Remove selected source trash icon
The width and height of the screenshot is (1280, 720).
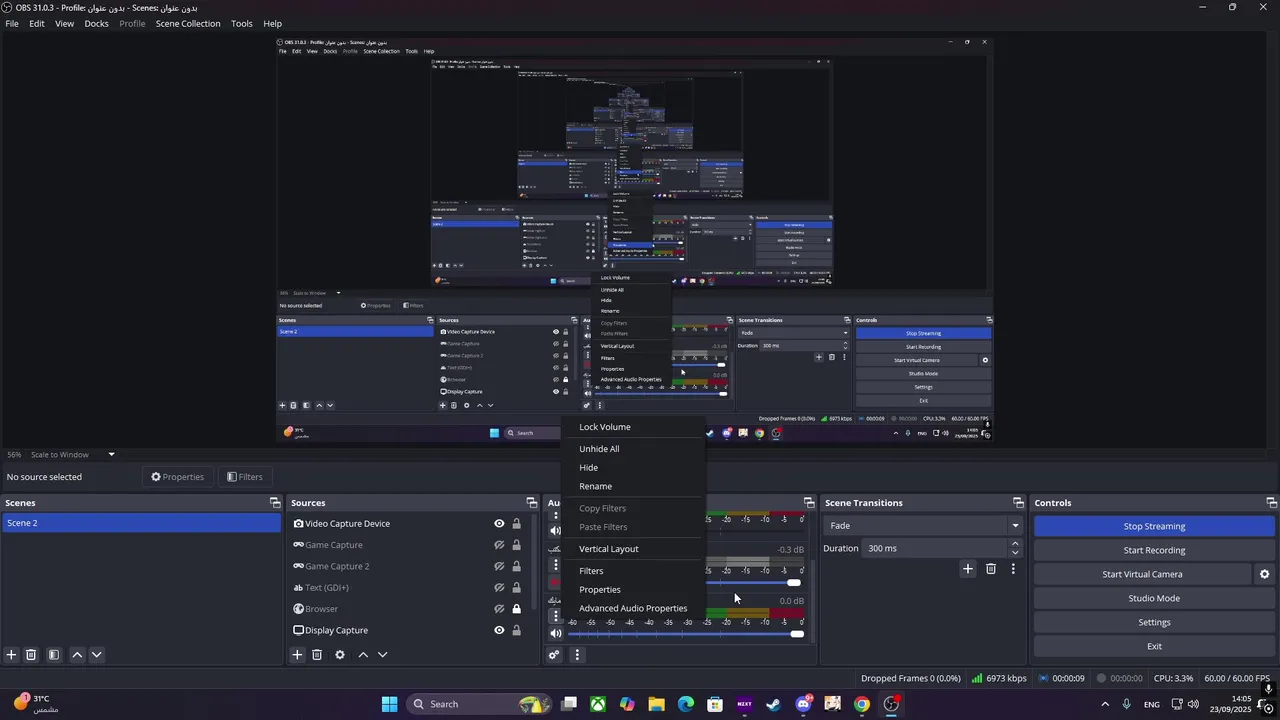pos(317,655)
